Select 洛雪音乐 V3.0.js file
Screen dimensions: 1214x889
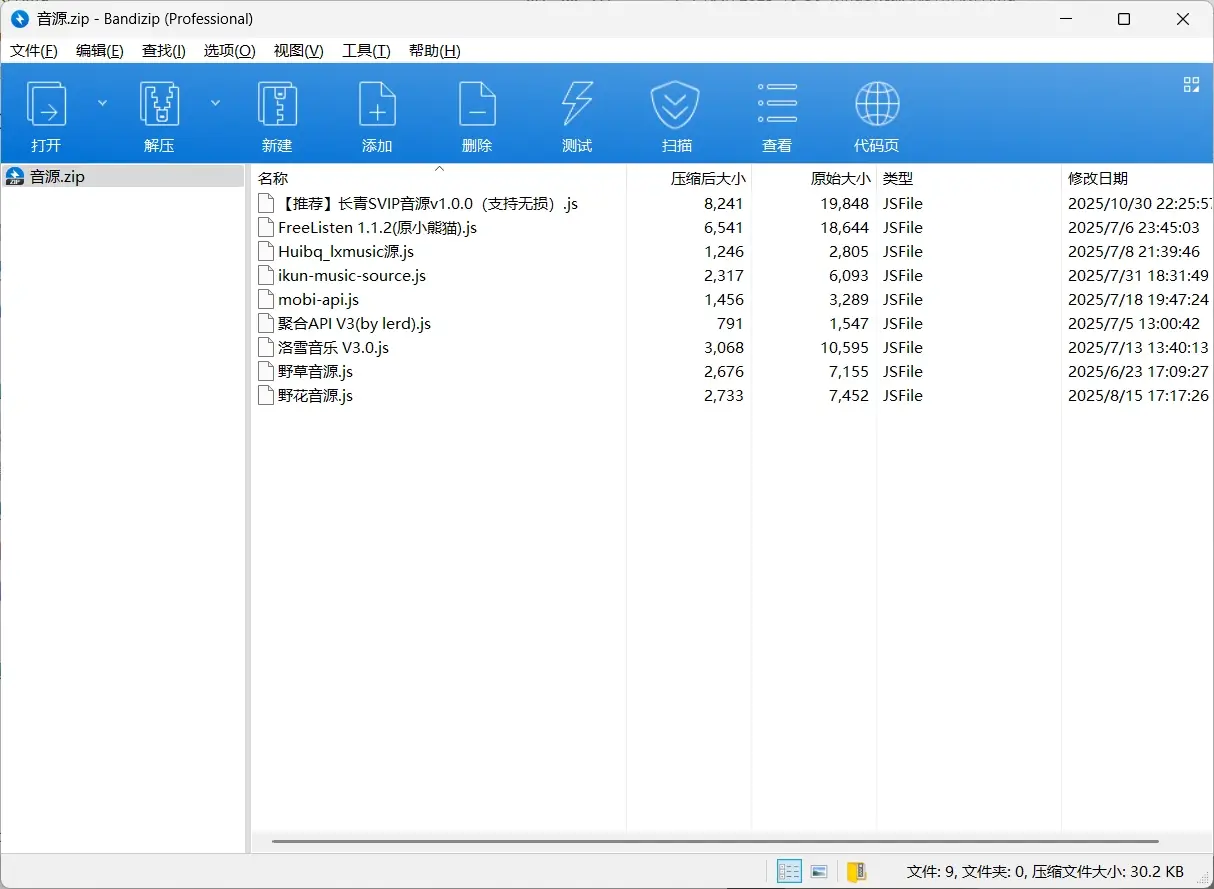coord(333,347)
